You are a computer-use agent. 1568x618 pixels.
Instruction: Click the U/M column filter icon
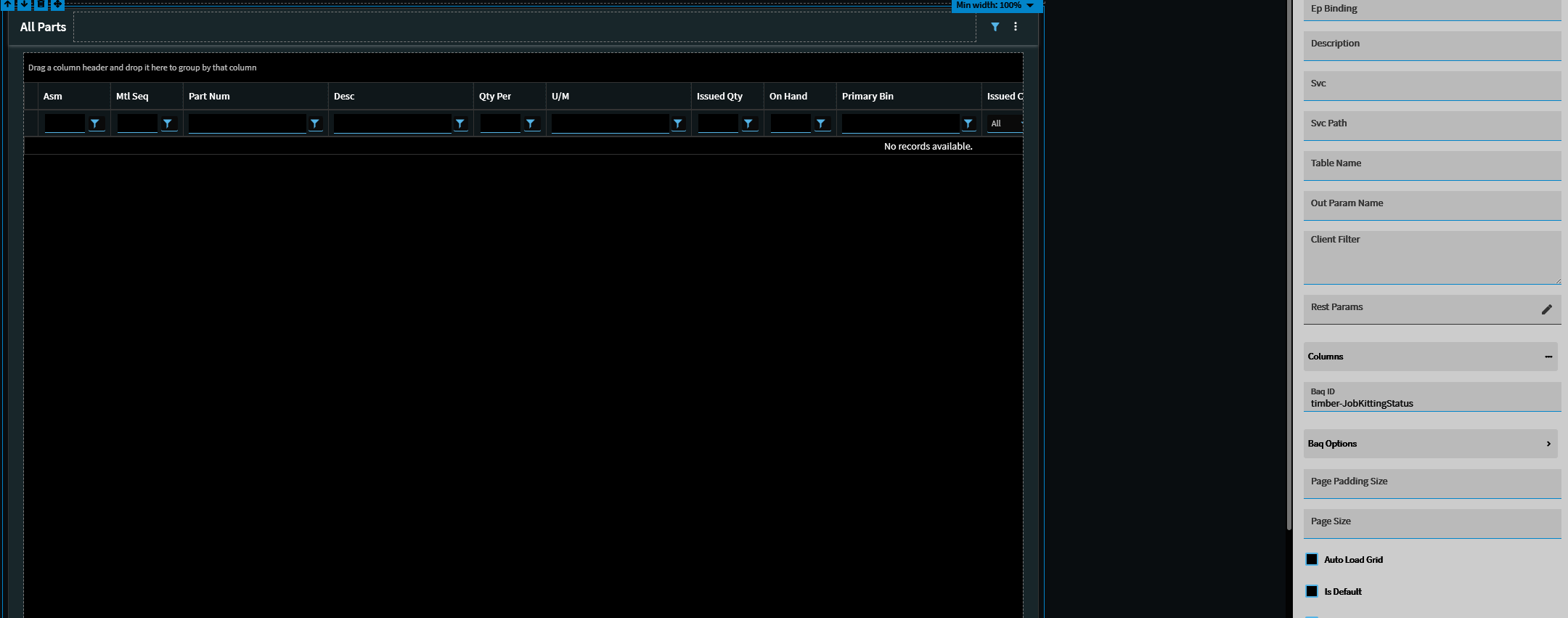[x=678, y=123]
